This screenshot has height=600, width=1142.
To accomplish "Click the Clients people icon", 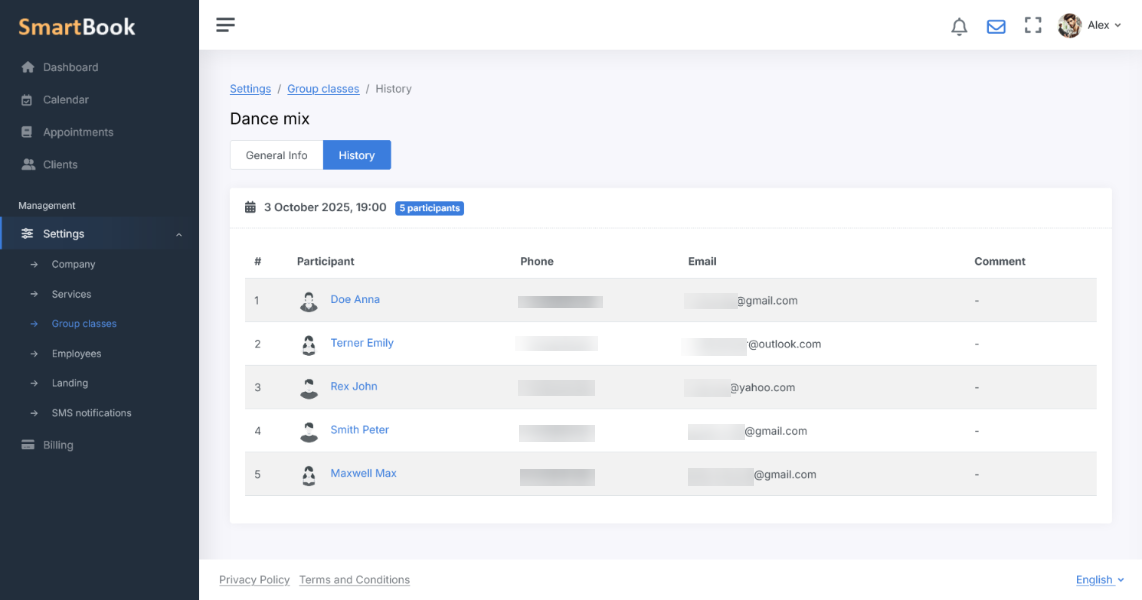I will (28, 165).
